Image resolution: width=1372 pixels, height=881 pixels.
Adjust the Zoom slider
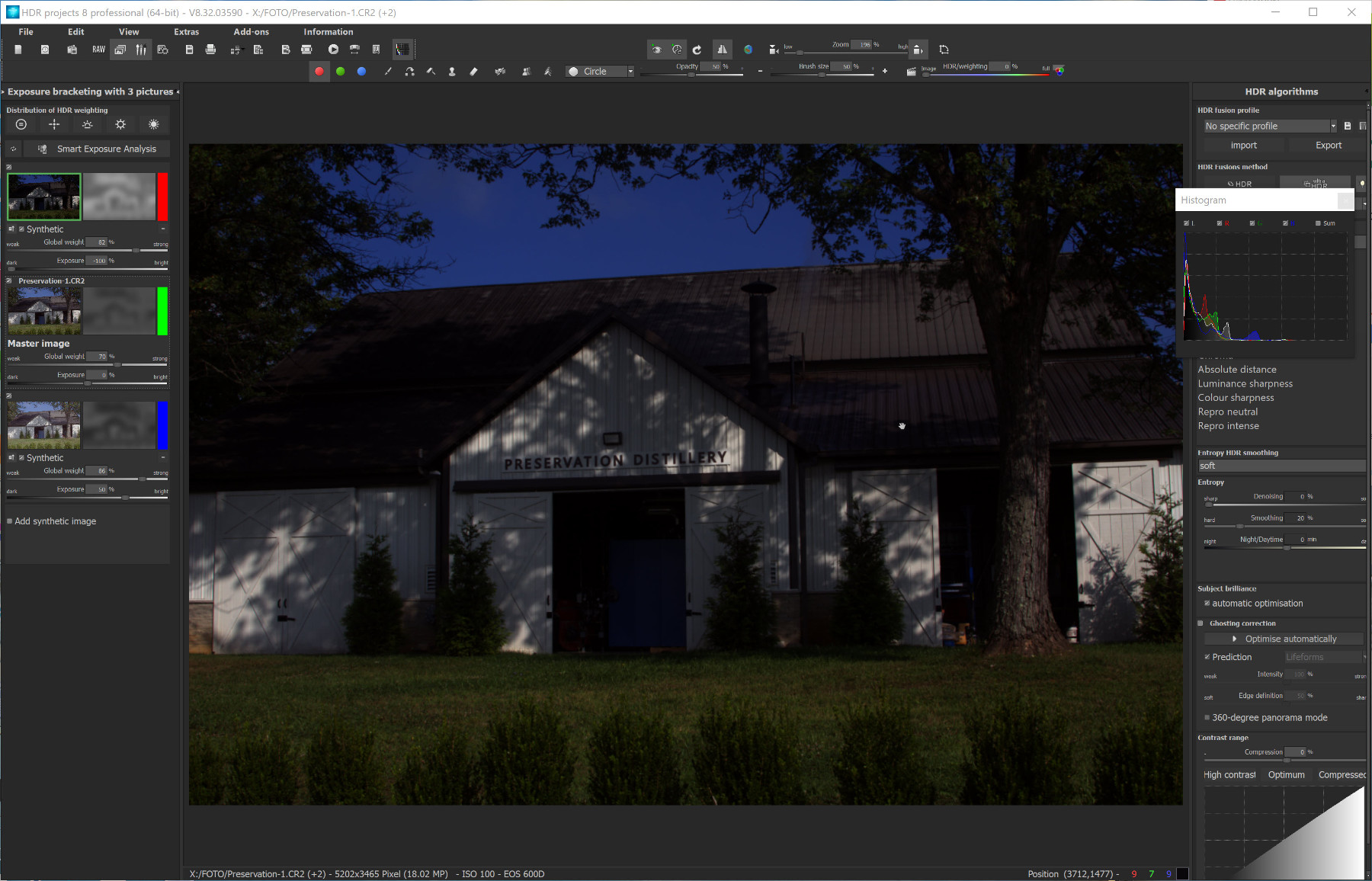click(x=800, y=53)
